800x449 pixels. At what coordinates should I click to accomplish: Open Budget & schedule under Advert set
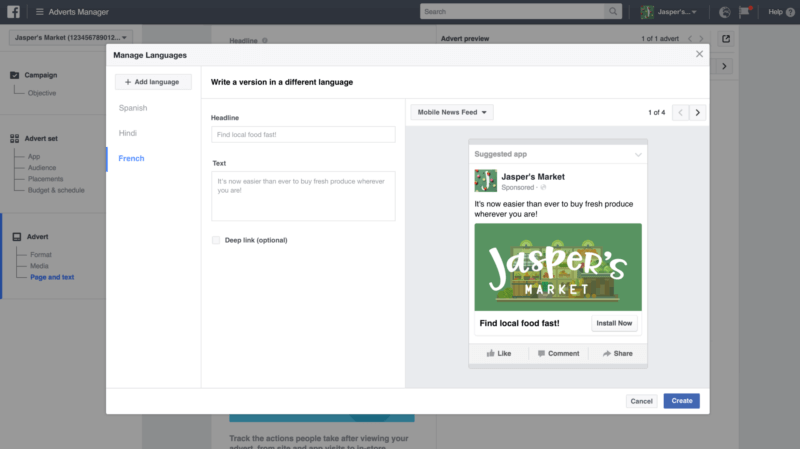56,190
